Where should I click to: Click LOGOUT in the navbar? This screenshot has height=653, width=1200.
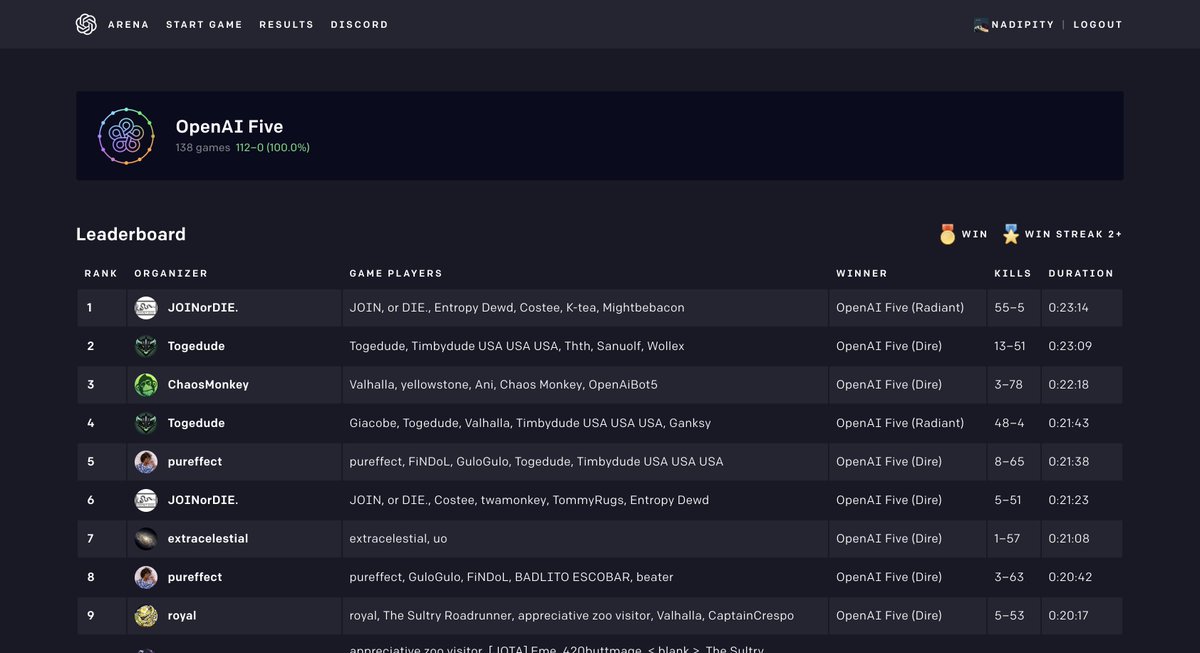point(1098,24)
